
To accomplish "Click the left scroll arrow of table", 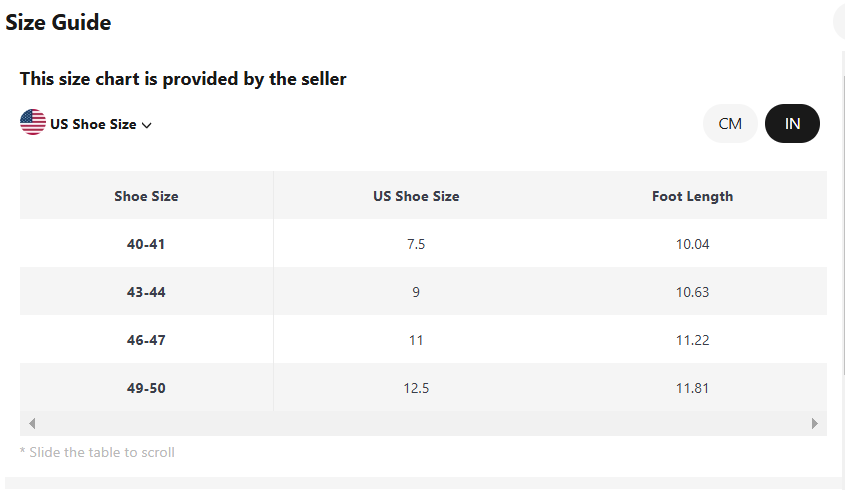I will [x=32, y=424].
